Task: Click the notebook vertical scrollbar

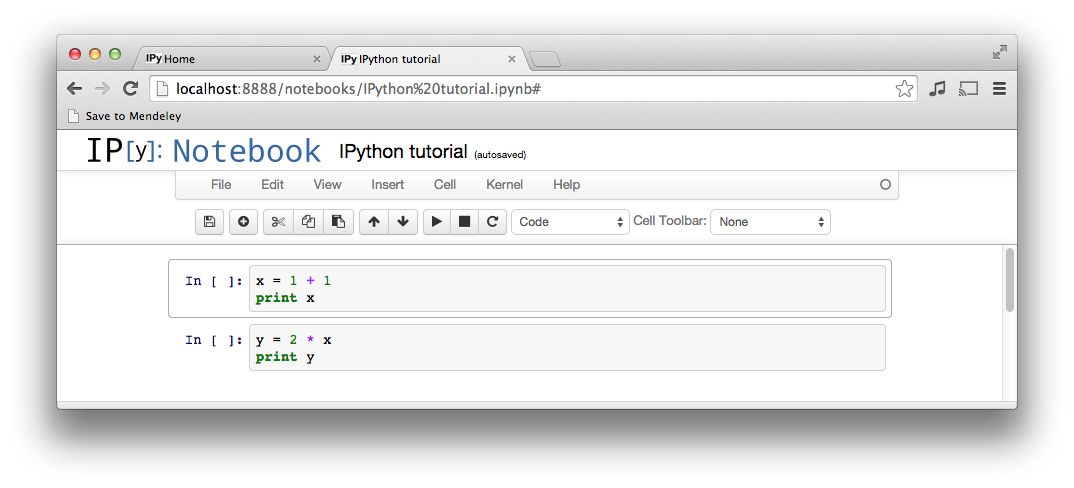Action: click(1010, 280)
